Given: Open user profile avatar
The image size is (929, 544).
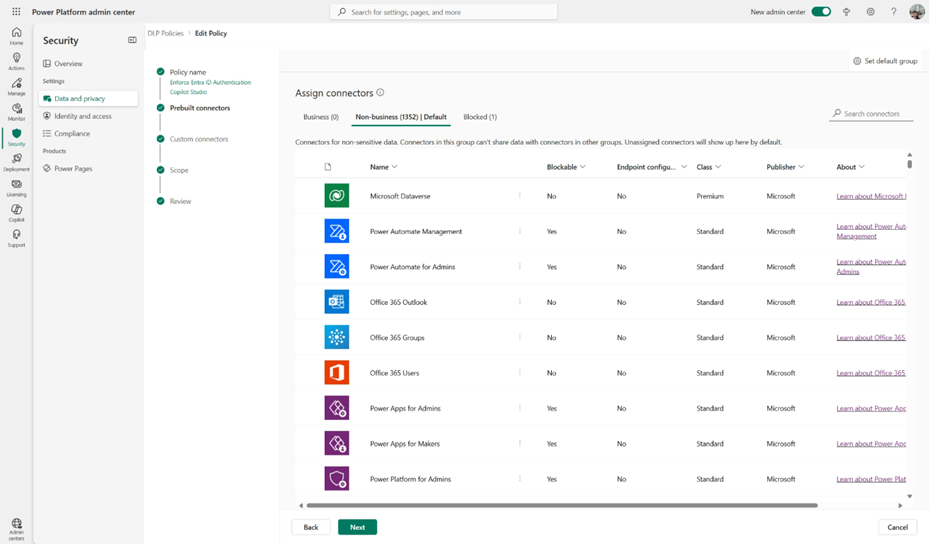Looking at the screenshot, I should tap(917, 12).
